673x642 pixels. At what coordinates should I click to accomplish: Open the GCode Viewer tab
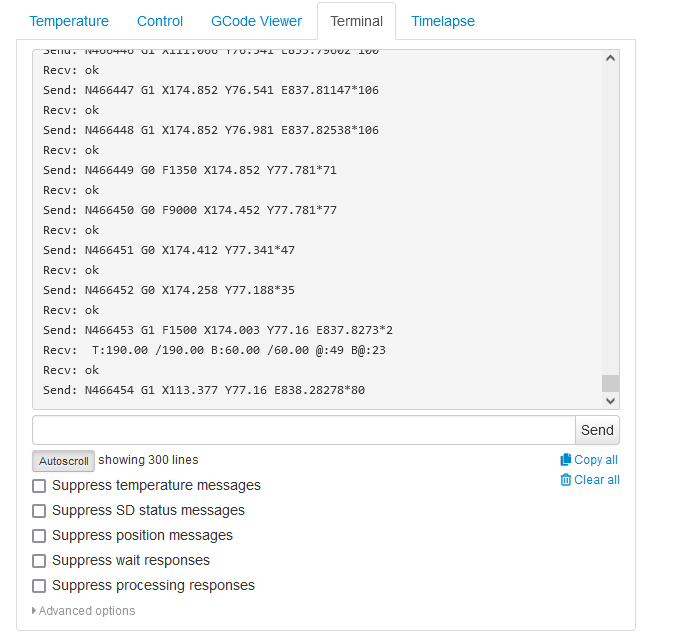pyautogui.click(x=256, y=21)
